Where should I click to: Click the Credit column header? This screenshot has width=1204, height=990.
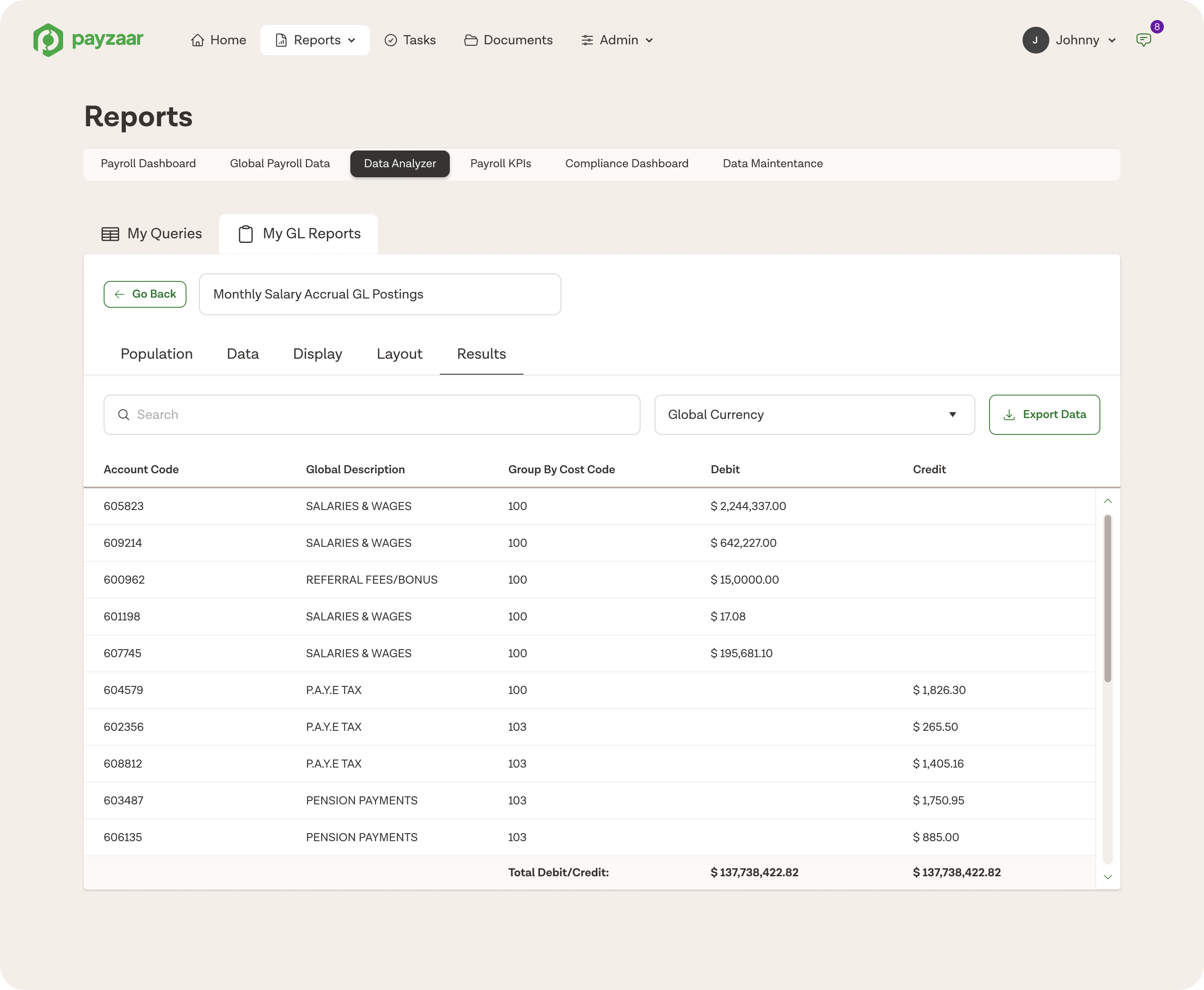[x=929, y=469]
